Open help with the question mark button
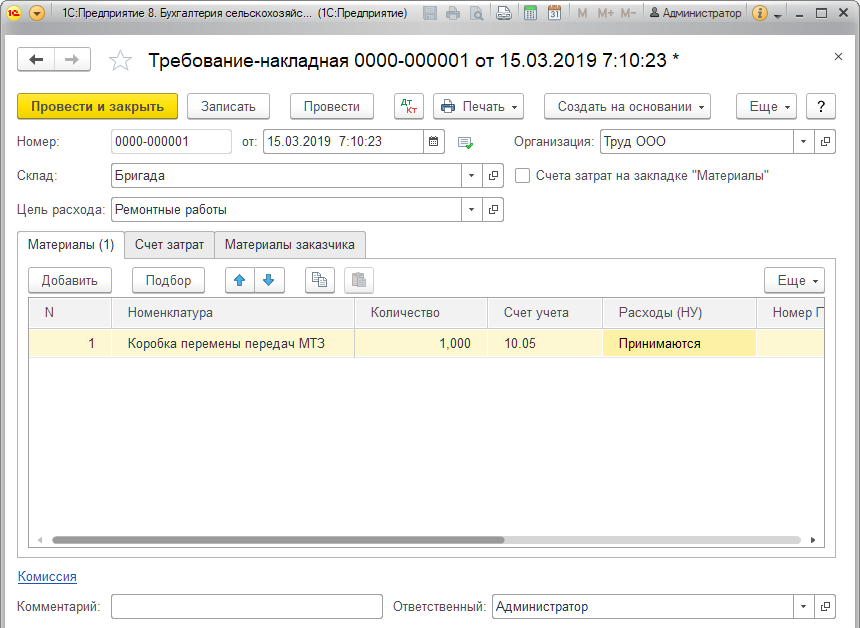This screenshot has height=628, width=860. click(821, 106)
